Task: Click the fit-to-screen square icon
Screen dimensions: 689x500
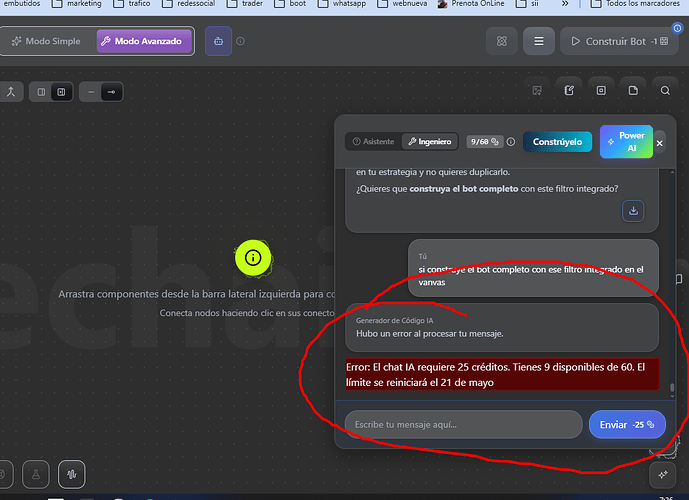Action: click(x=601, y=91)
